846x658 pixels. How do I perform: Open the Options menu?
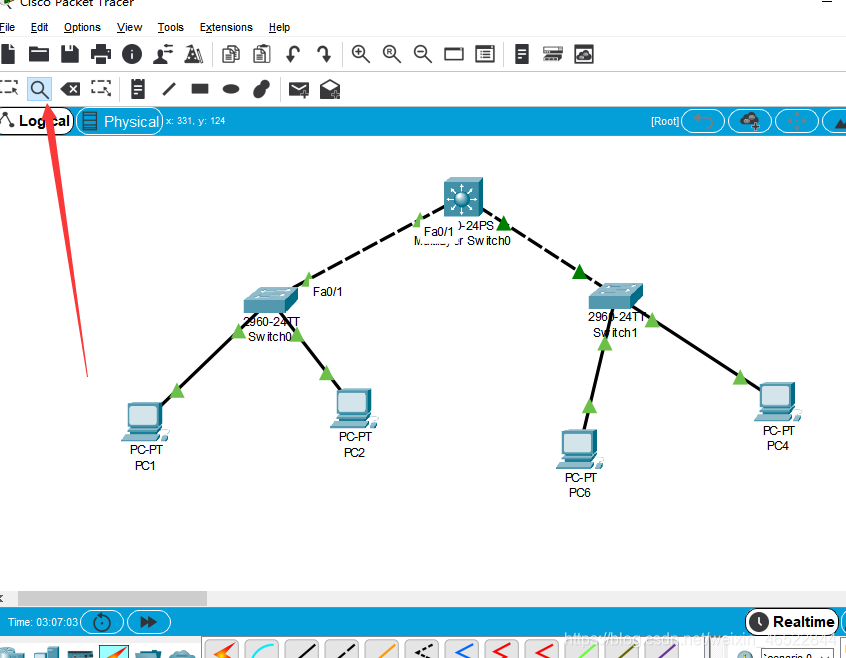pos(82,27)
